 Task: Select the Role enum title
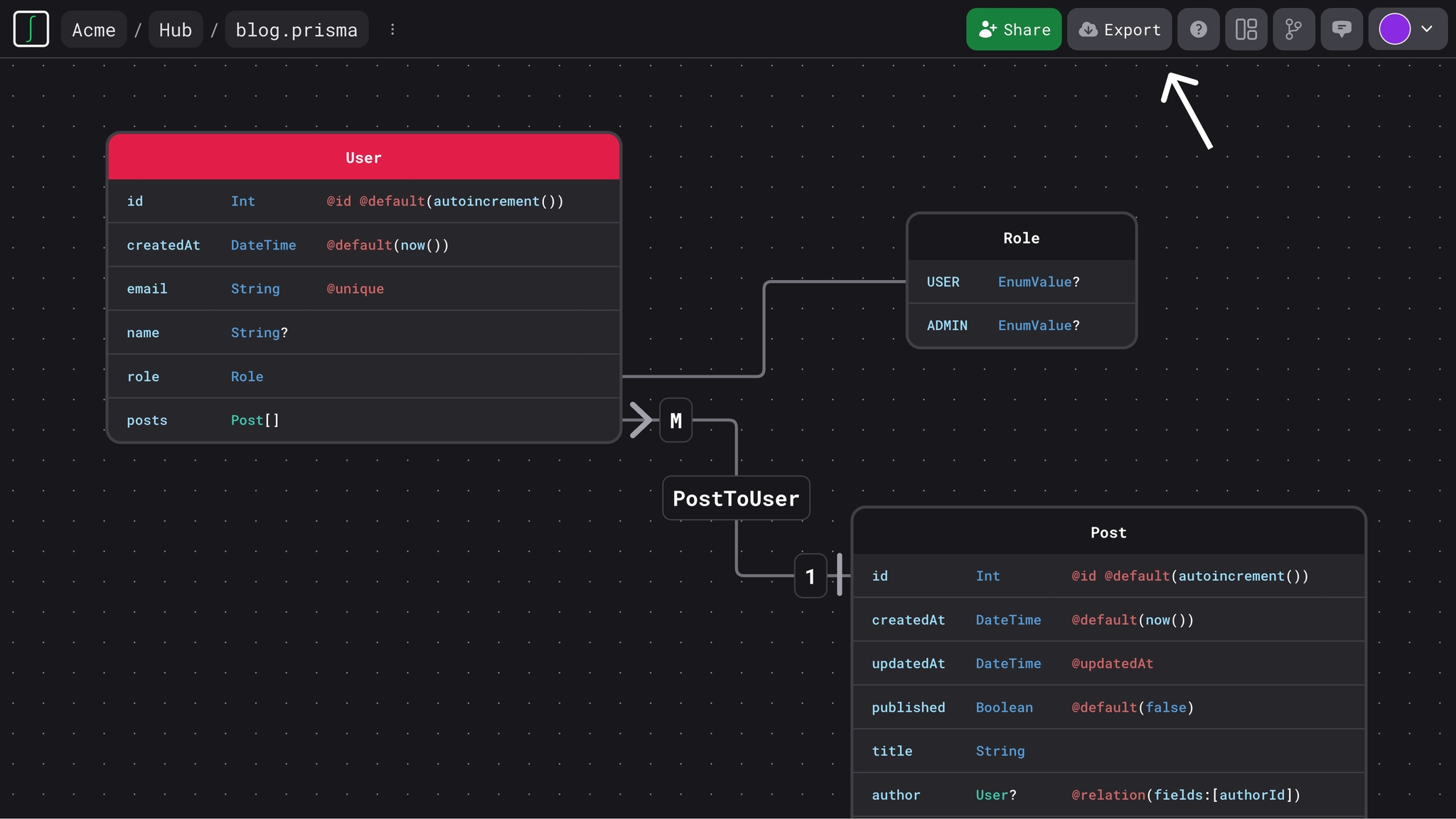1021,237
